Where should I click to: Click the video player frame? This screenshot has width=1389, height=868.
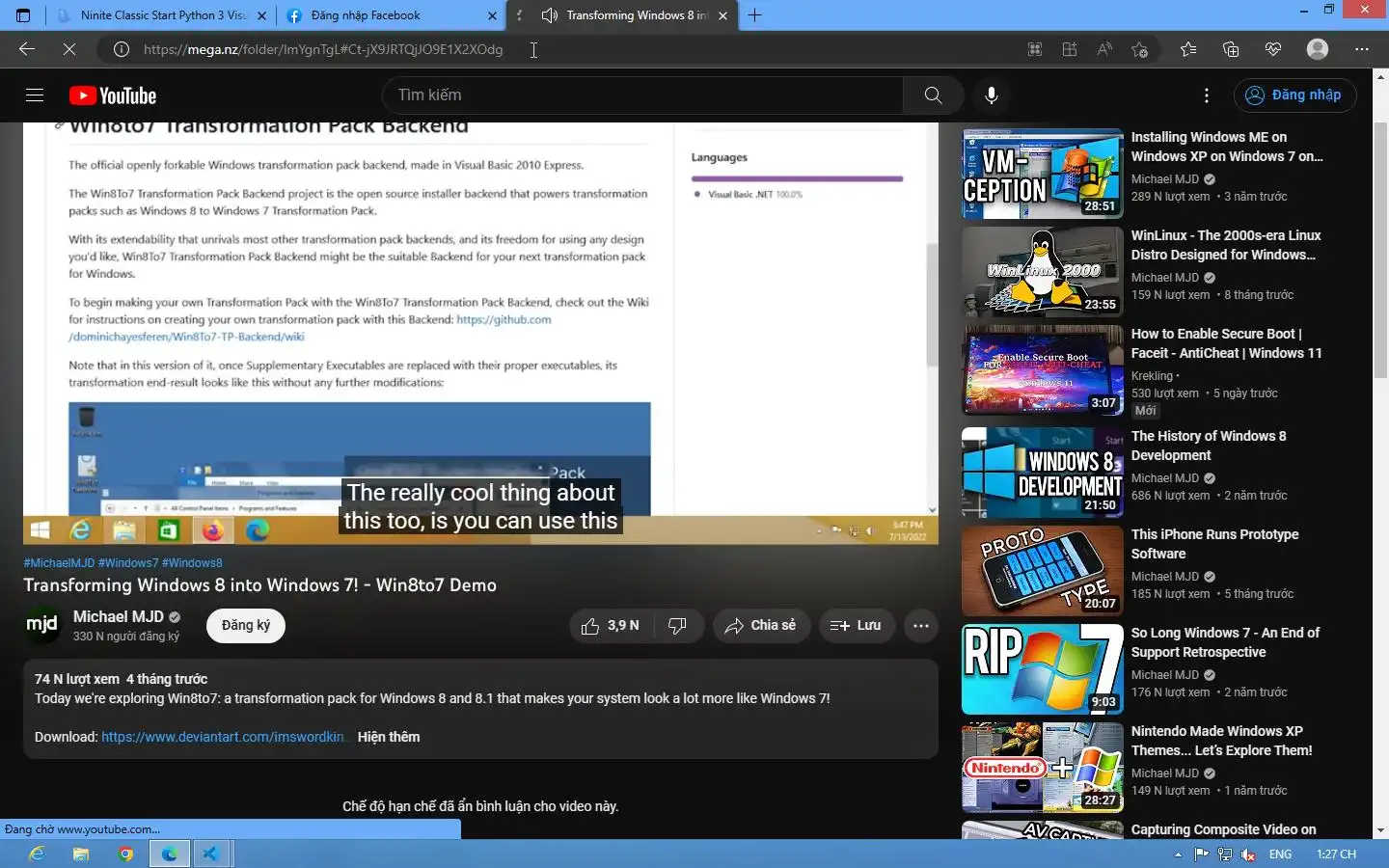point(480,333)
